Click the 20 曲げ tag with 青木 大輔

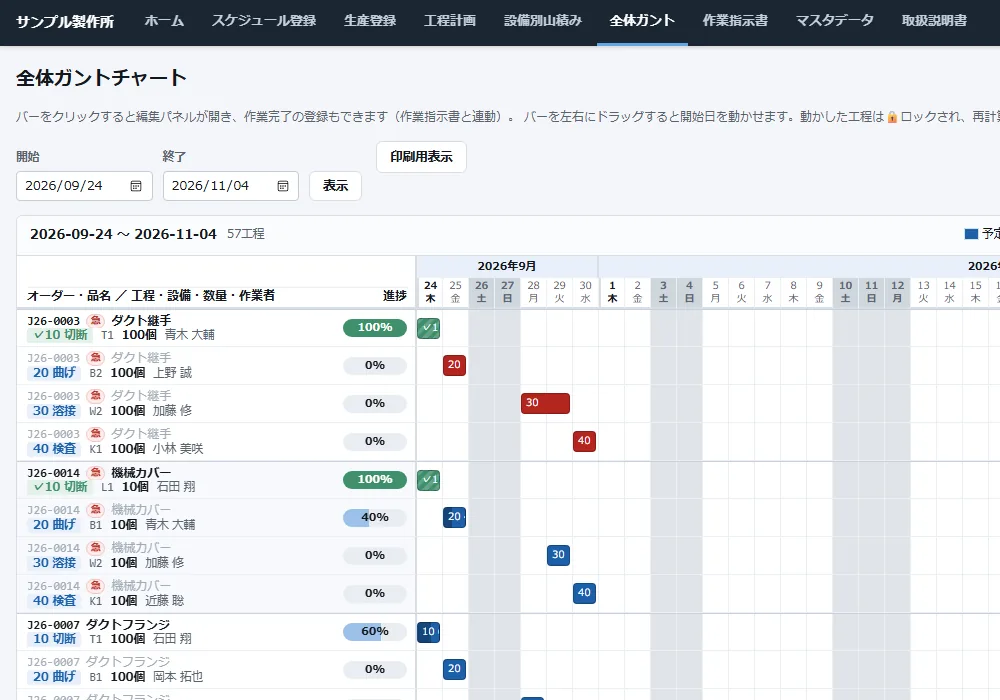[54, 525]
